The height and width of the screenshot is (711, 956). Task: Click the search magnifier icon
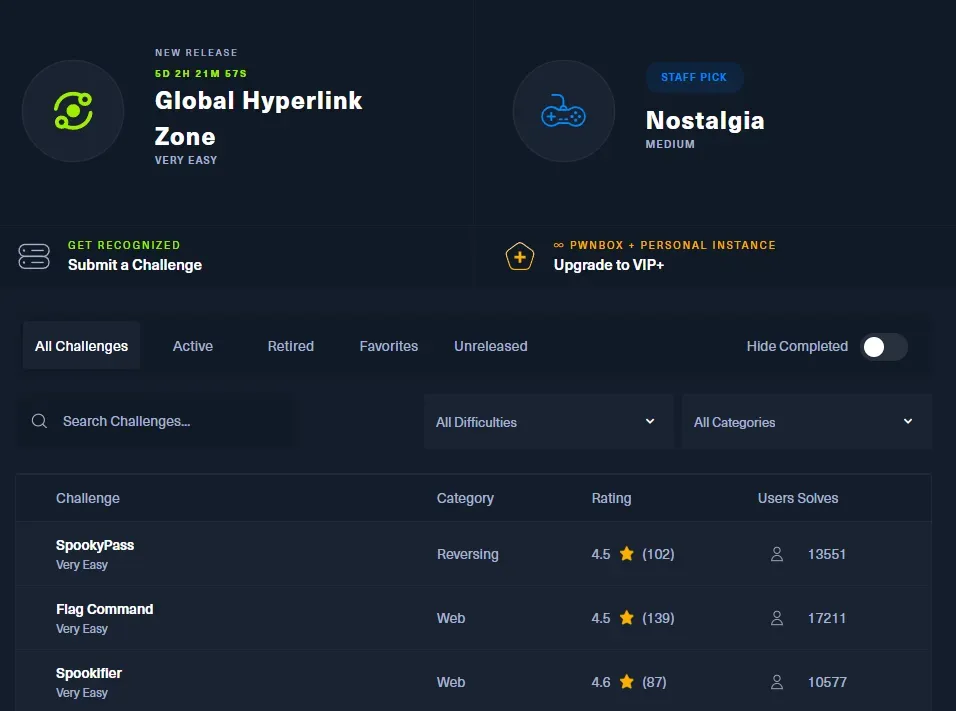click(x=40, y=421)
